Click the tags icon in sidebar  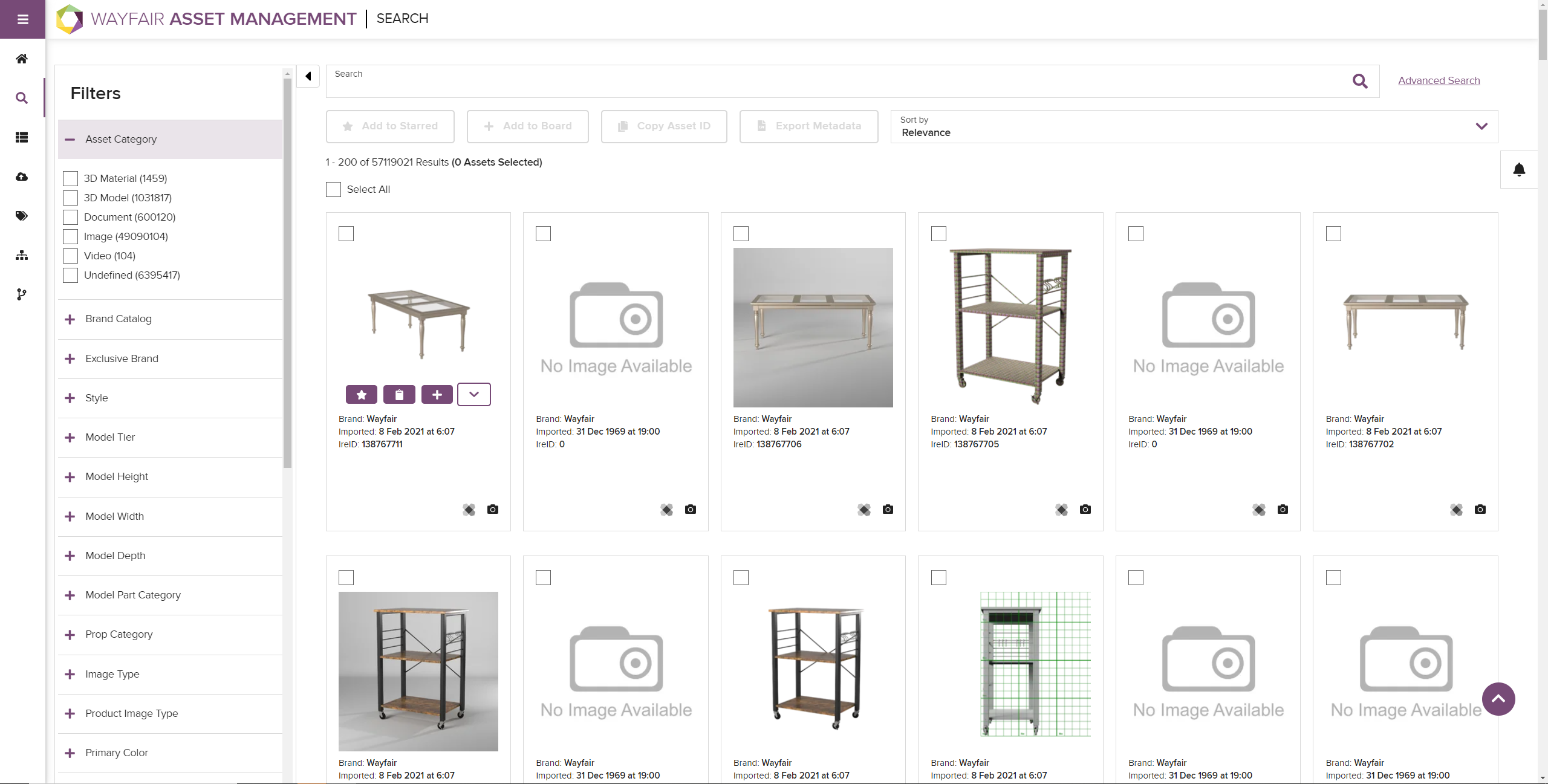(x=22, y=216)
